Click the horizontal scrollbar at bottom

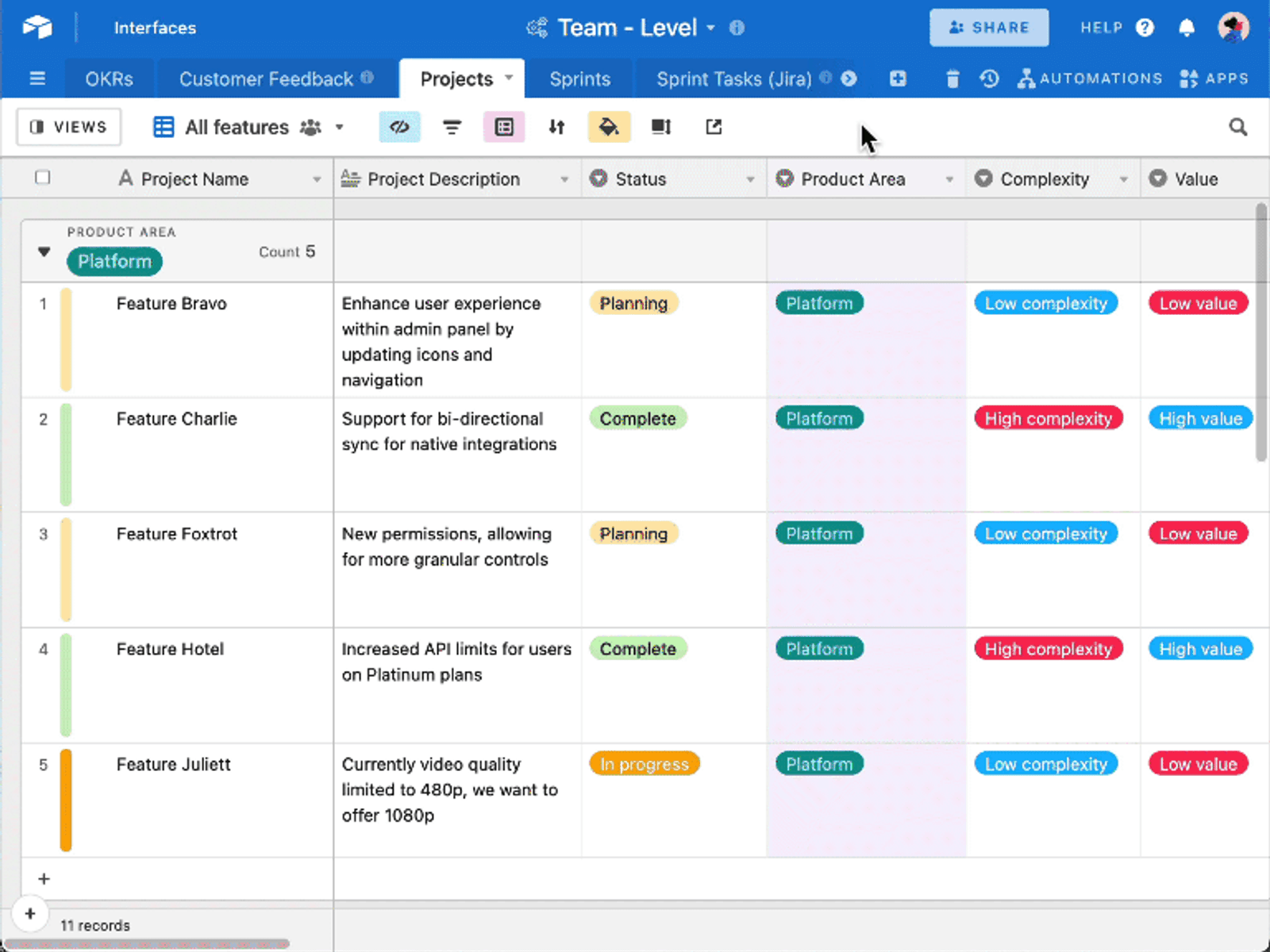(147, 944)
